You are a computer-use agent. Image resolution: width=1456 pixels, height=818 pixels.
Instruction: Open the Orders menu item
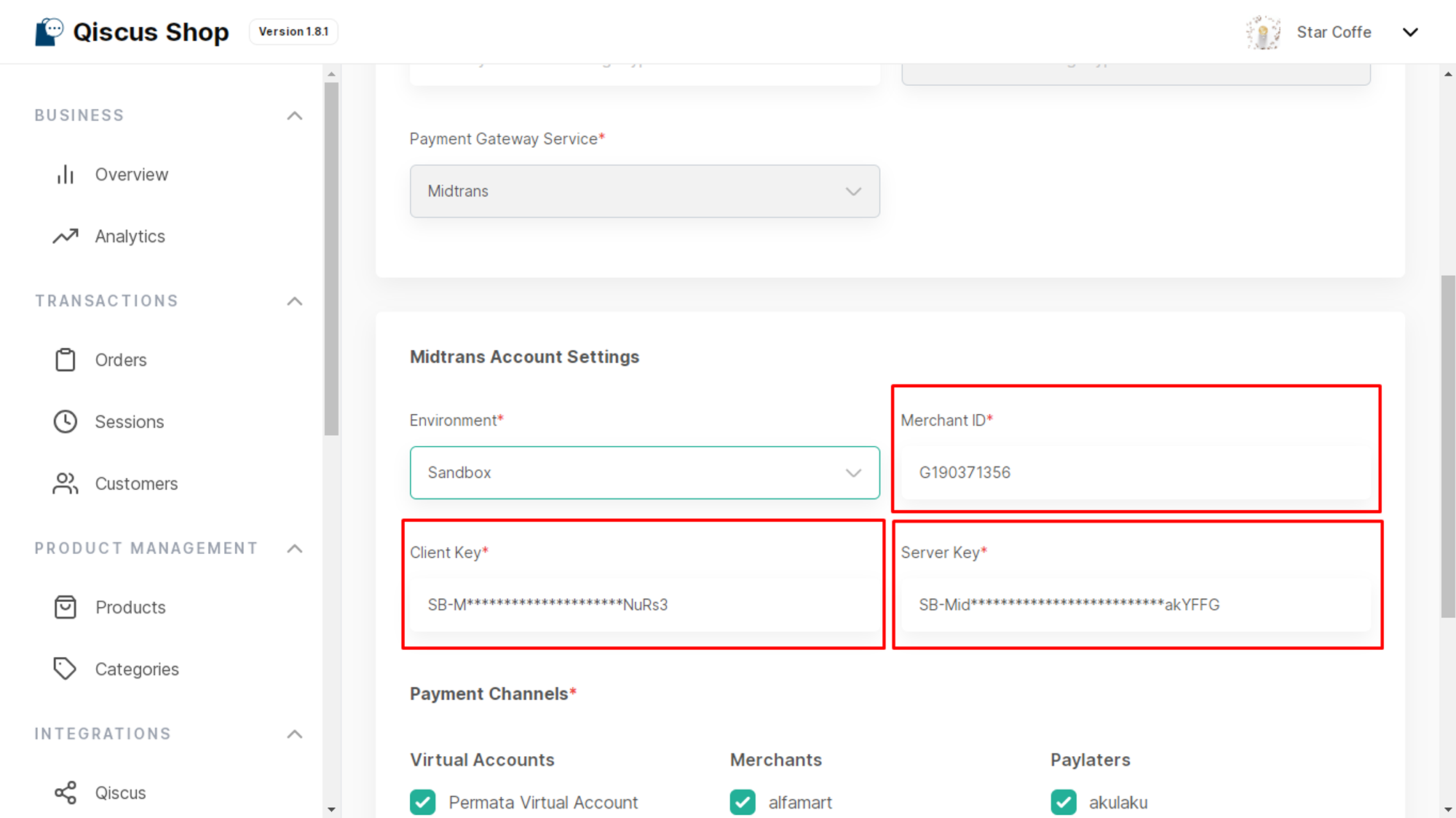(x=121, y=360)
